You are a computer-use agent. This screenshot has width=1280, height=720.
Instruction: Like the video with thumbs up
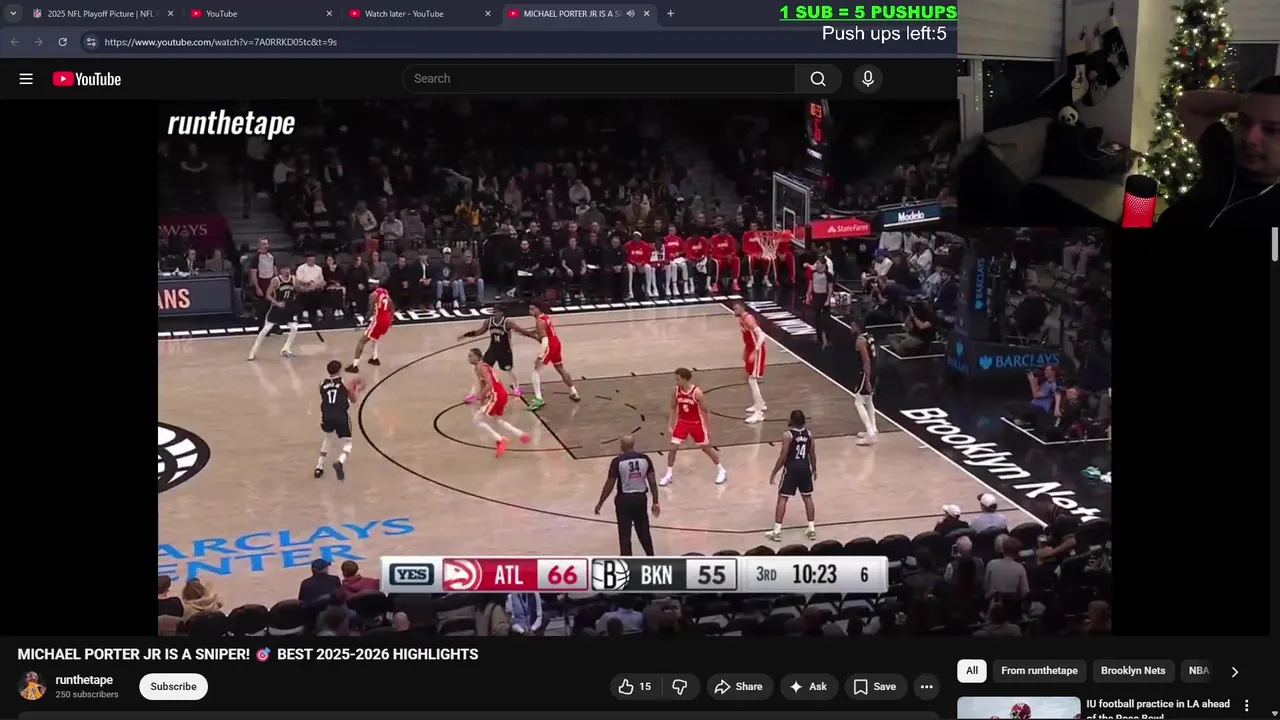click(634, 687)
